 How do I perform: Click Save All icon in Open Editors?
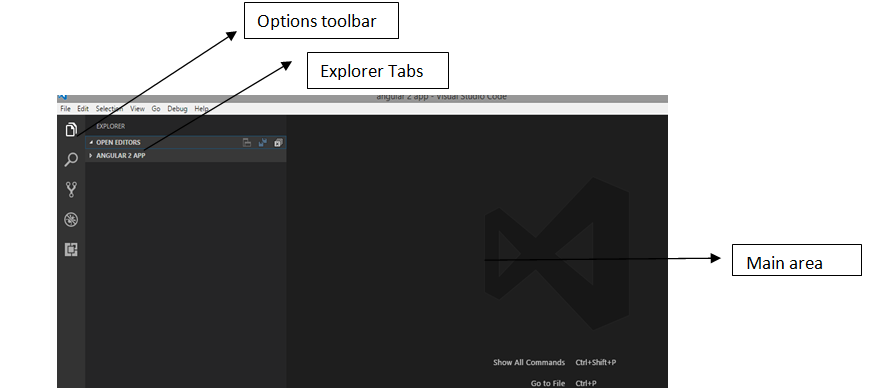262,143
